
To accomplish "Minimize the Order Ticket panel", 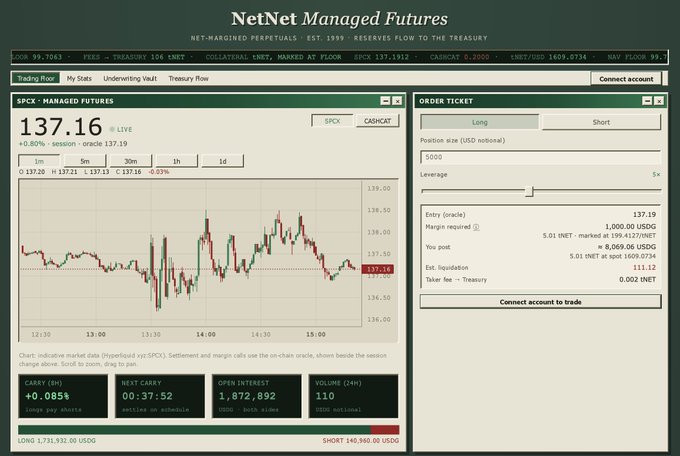I will (647, 101).
